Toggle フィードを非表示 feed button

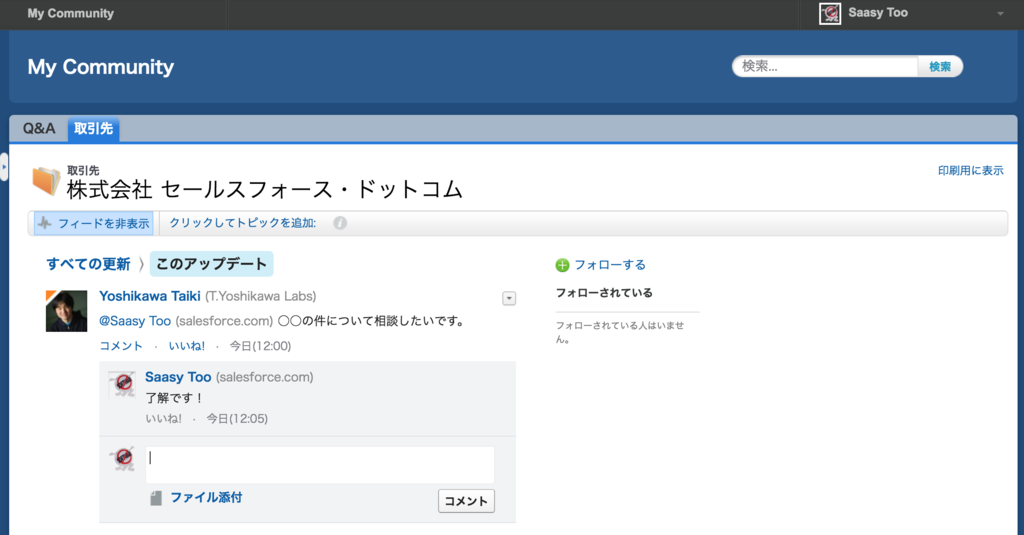pos(93,223)
